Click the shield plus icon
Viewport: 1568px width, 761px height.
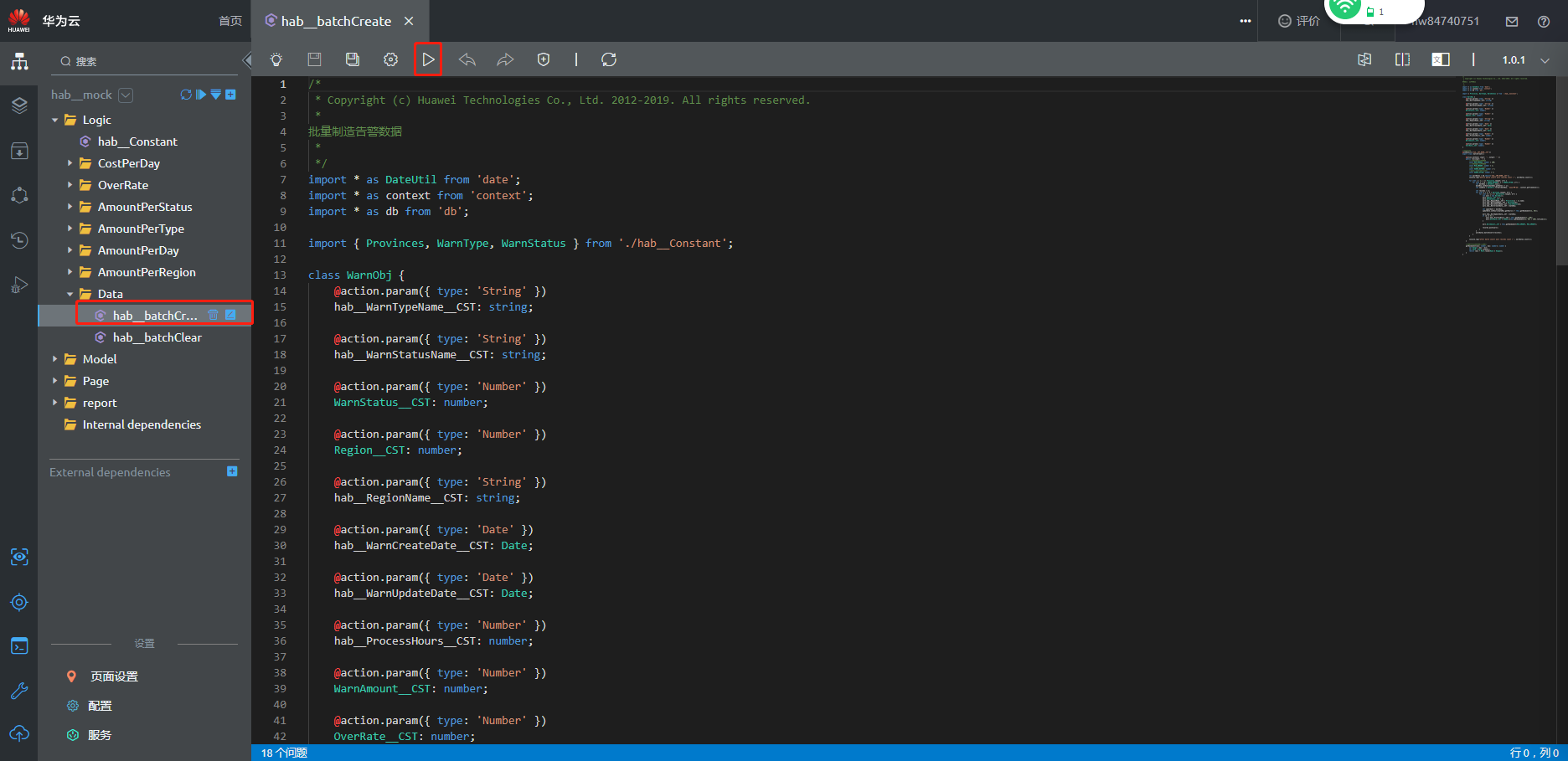pyautogui.click(x=544, y=59)
